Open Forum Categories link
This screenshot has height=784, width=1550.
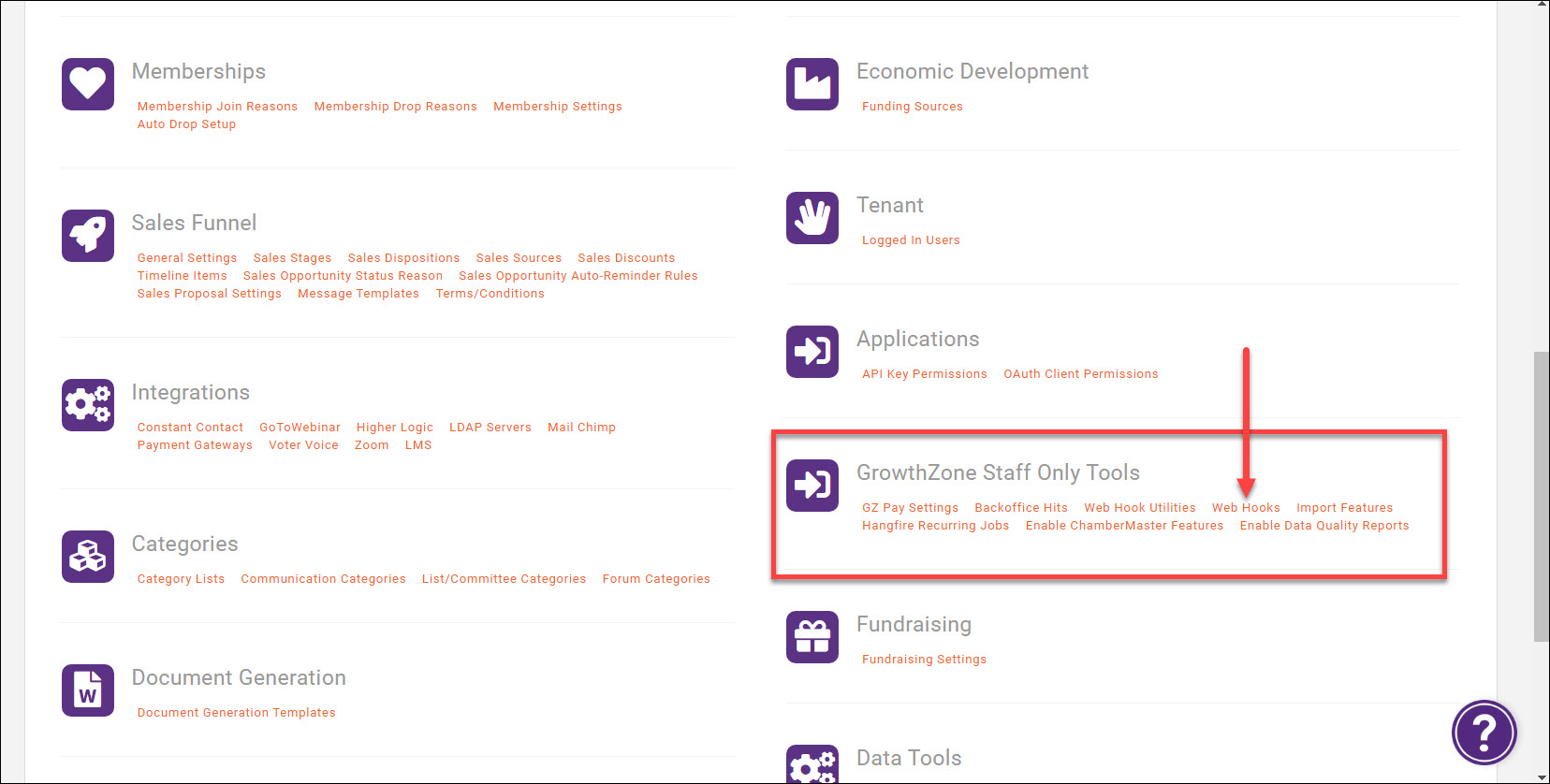656,579
